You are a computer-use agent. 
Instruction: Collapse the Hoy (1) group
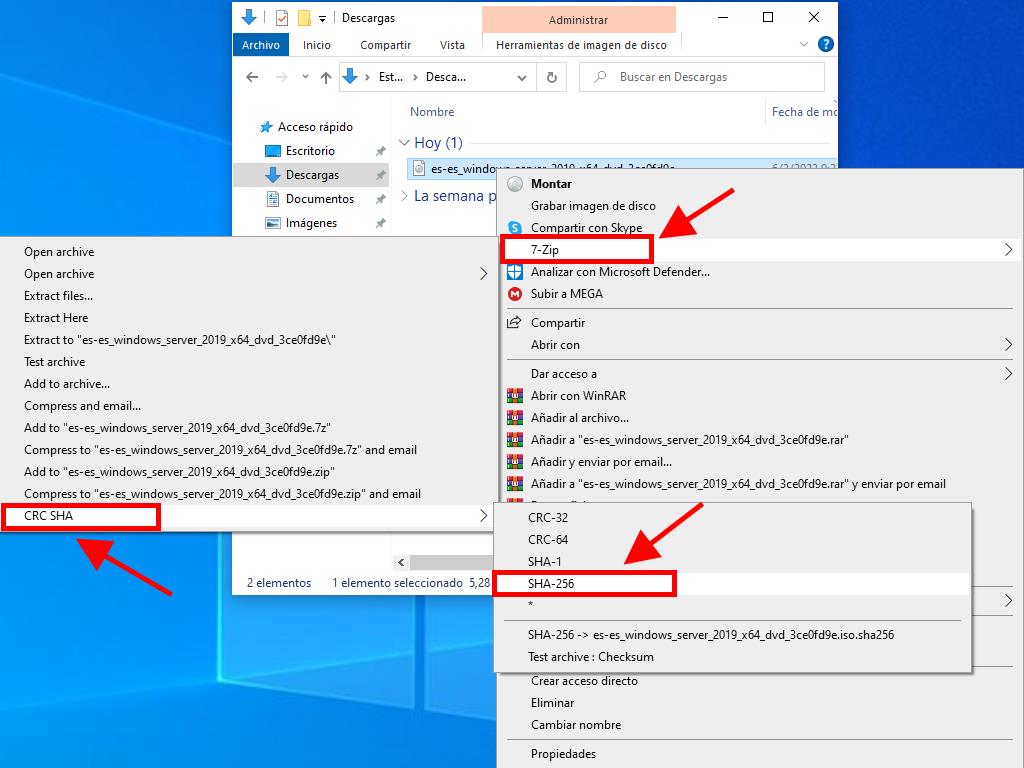pos(404,142)
